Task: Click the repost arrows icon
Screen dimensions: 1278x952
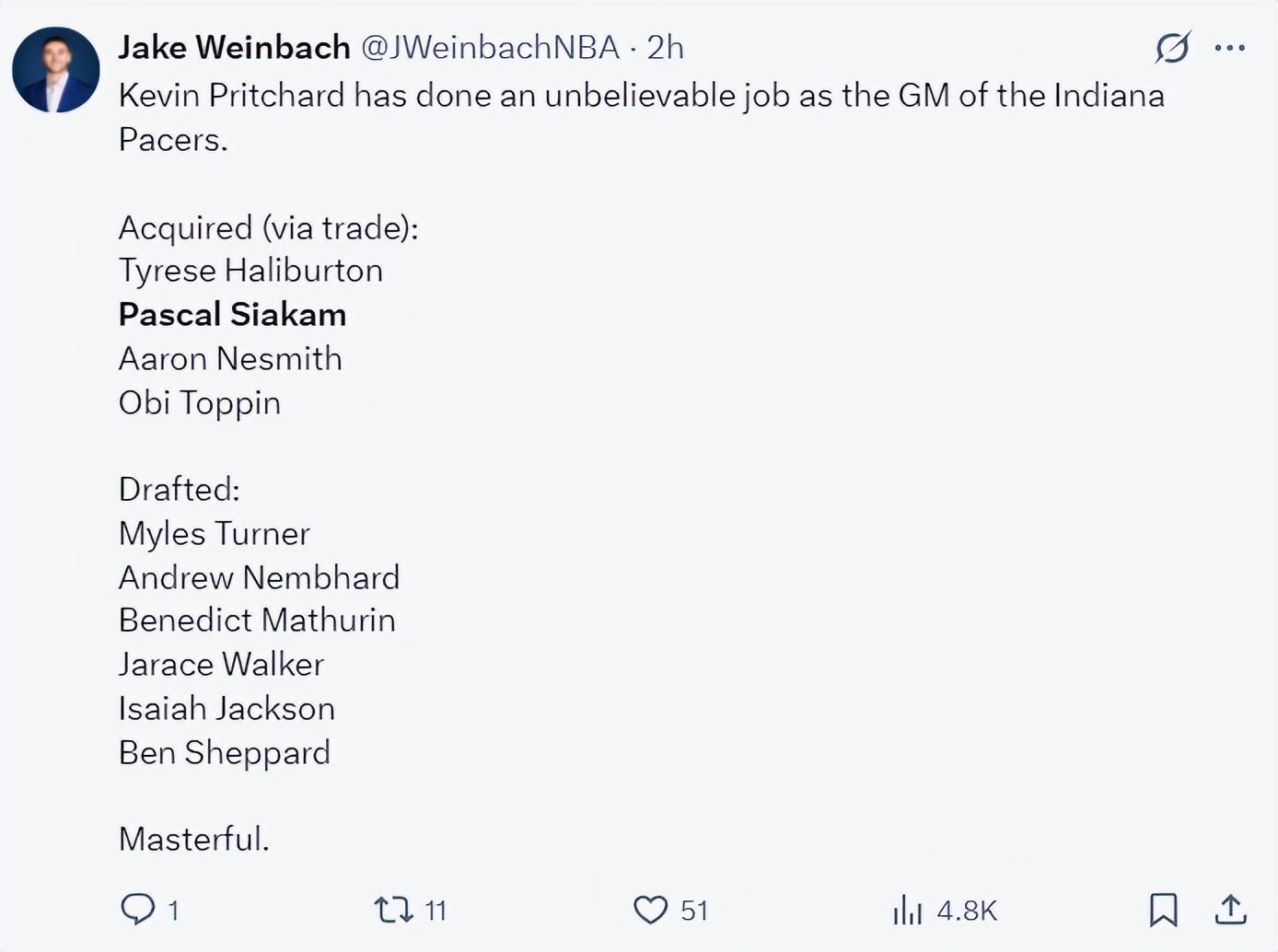Action: pos(392,910)
